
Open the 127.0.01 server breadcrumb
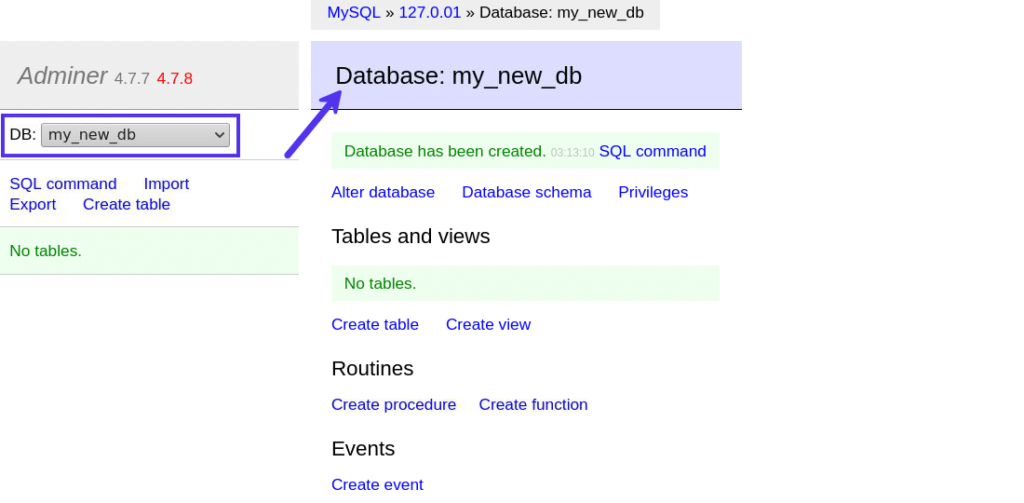tap(430, 13)
